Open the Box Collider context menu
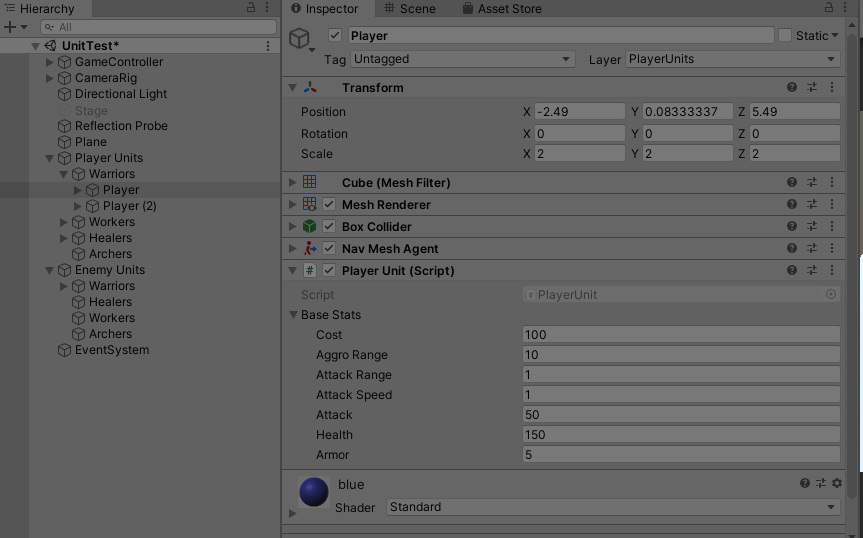 (832, 227)
